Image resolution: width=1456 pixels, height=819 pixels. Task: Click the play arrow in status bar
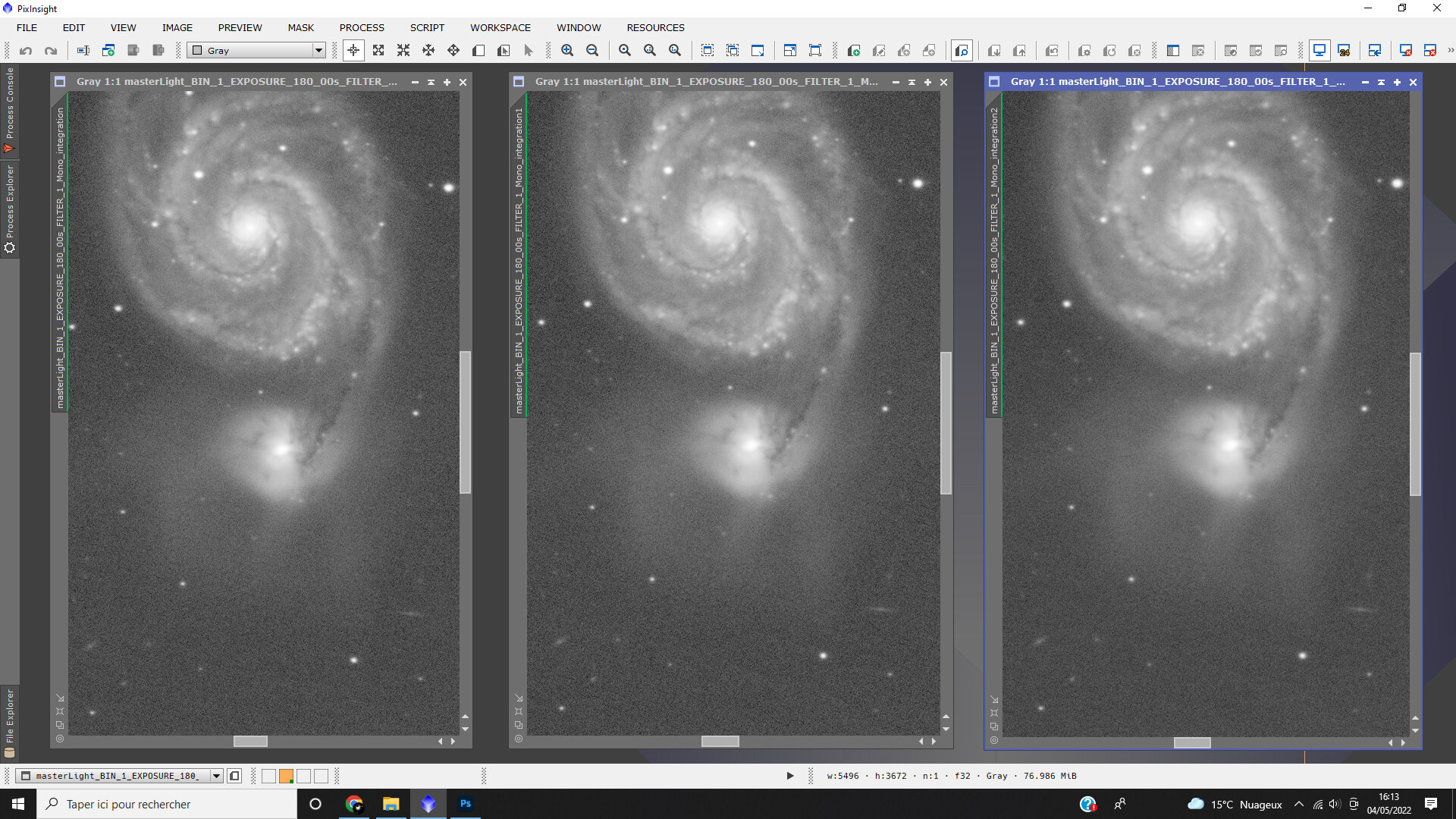pyautogui.click(x=790, y=776)
